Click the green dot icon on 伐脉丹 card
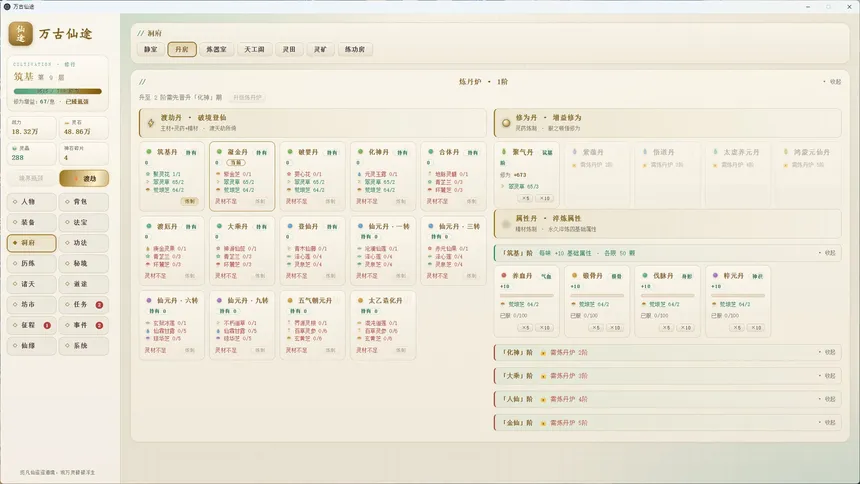860x484 pixels. tap(644, 275)
